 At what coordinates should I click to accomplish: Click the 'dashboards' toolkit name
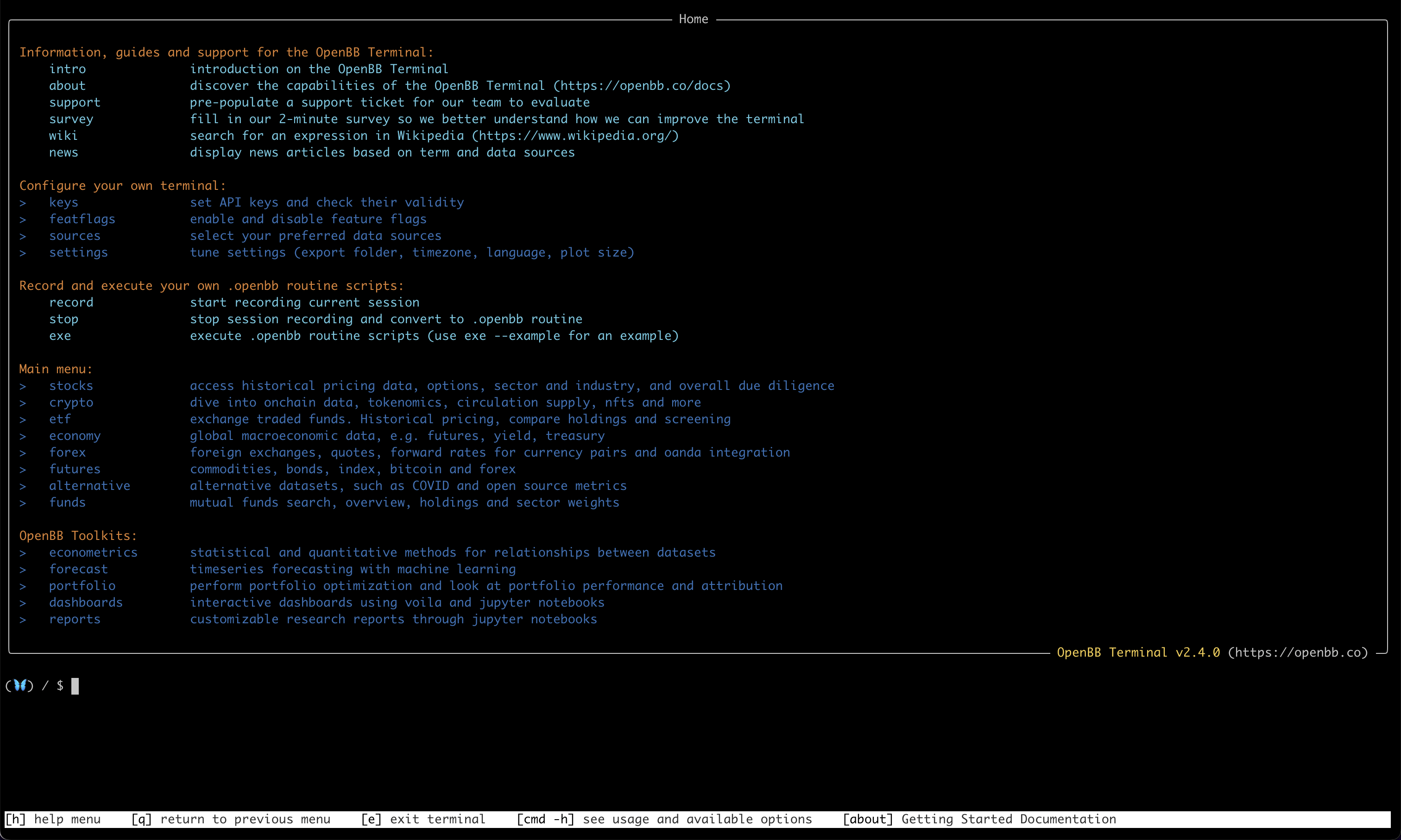86,602
